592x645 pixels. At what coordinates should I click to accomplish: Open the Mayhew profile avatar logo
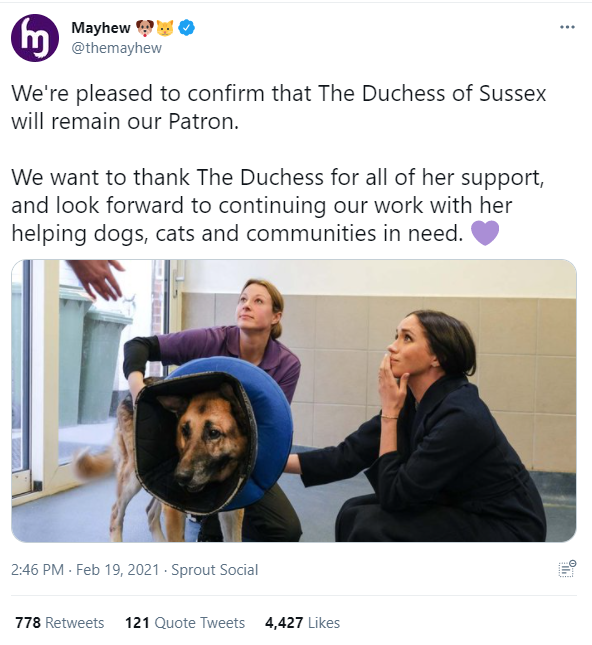pos(35,38)
